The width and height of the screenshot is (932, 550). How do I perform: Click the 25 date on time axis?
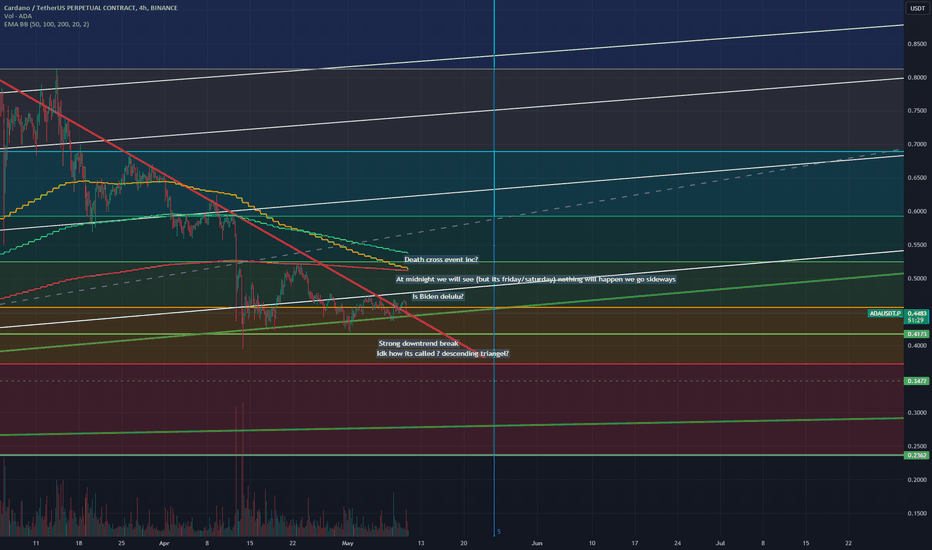(x=122, y=543)
